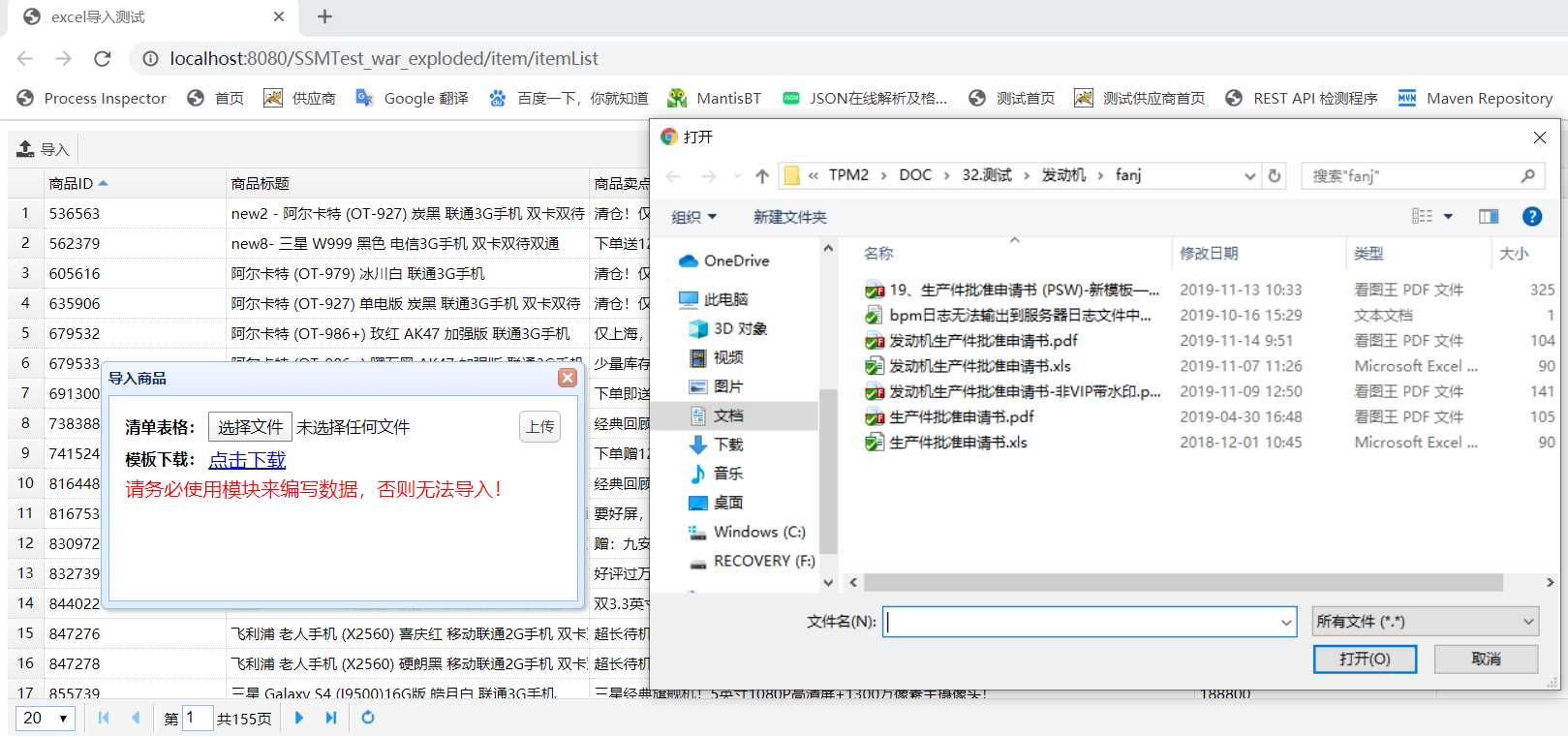Go to the next page icon

coord(299,718)
